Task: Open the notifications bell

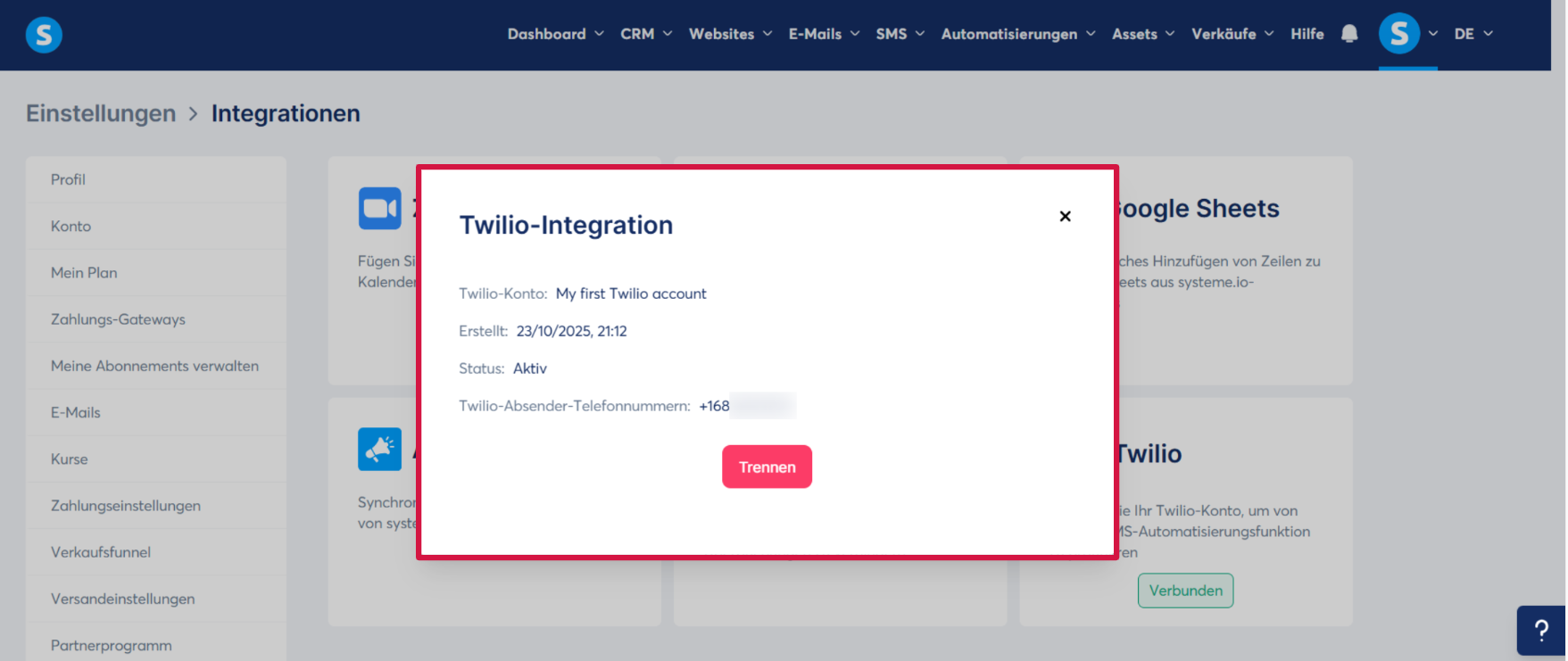Action: point(1349,34)
